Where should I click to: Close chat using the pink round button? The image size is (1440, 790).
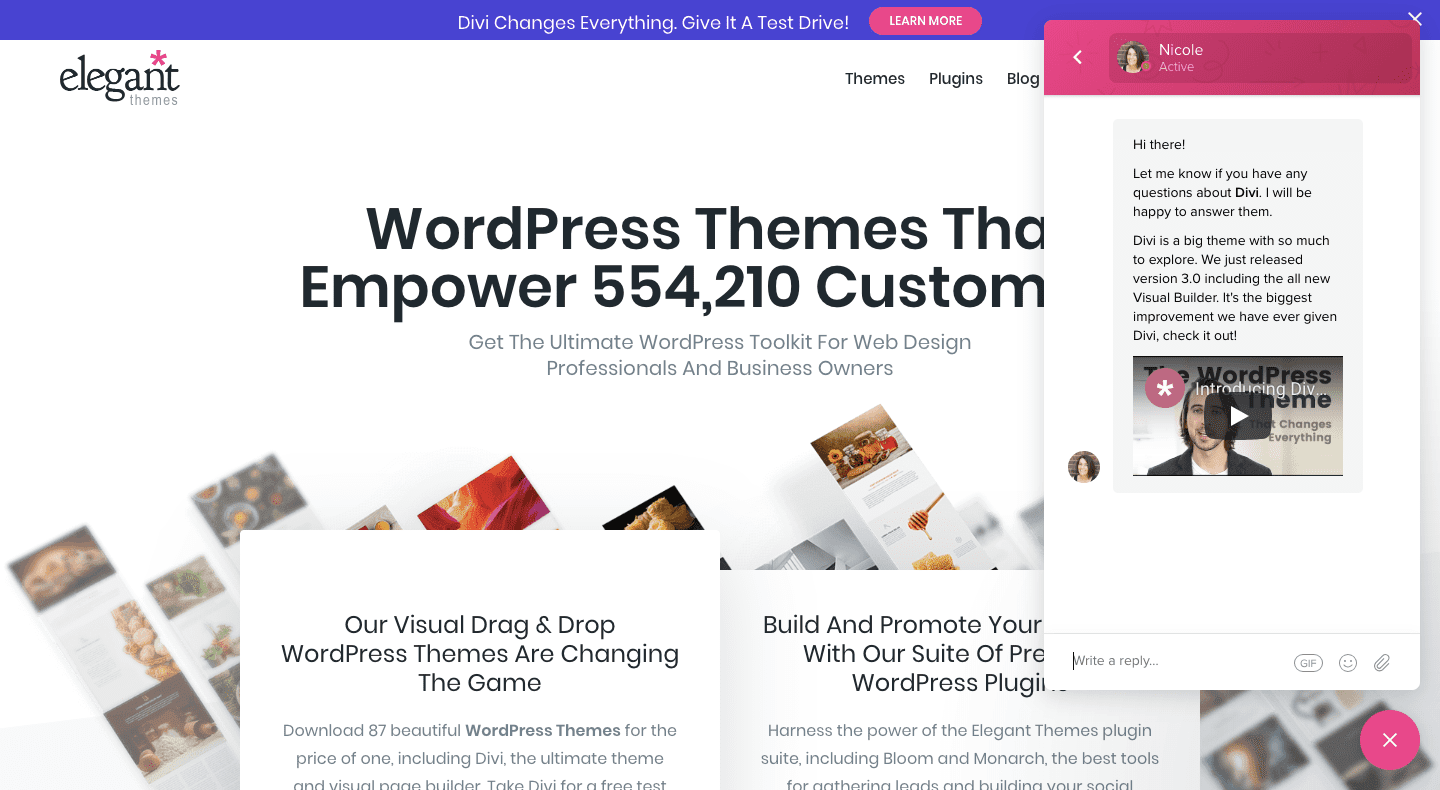pos(1390,740)
